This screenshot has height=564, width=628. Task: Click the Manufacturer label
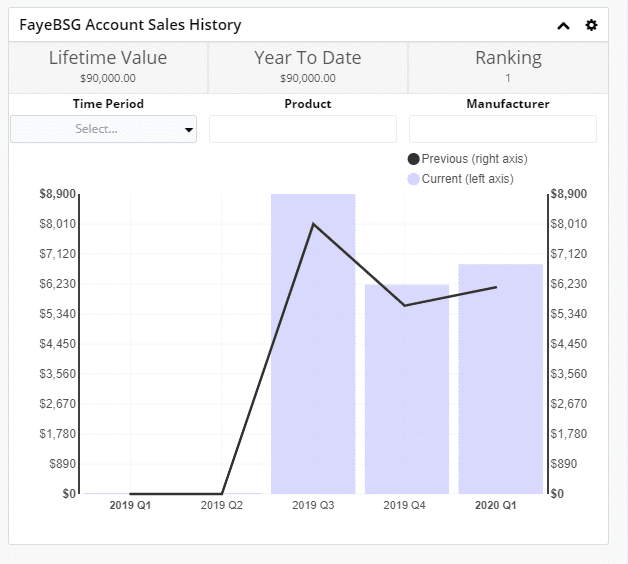pos(508,104)
